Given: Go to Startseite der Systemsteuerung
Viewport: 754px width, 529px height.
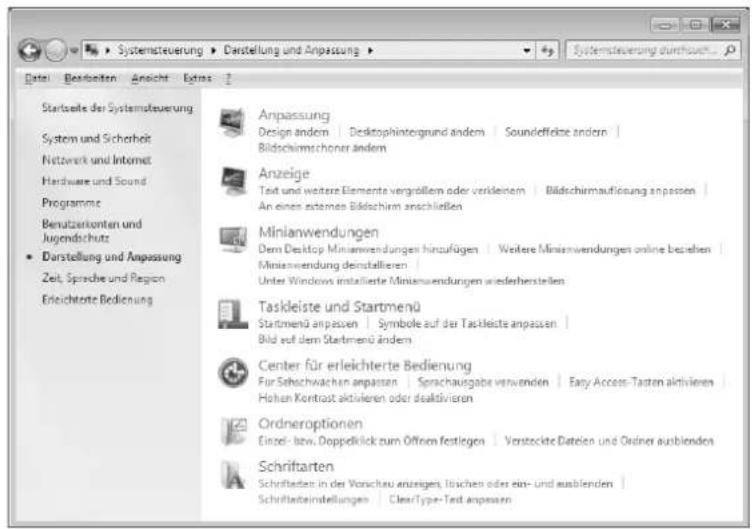Looking at the screenshot, I should click(117, 108).
